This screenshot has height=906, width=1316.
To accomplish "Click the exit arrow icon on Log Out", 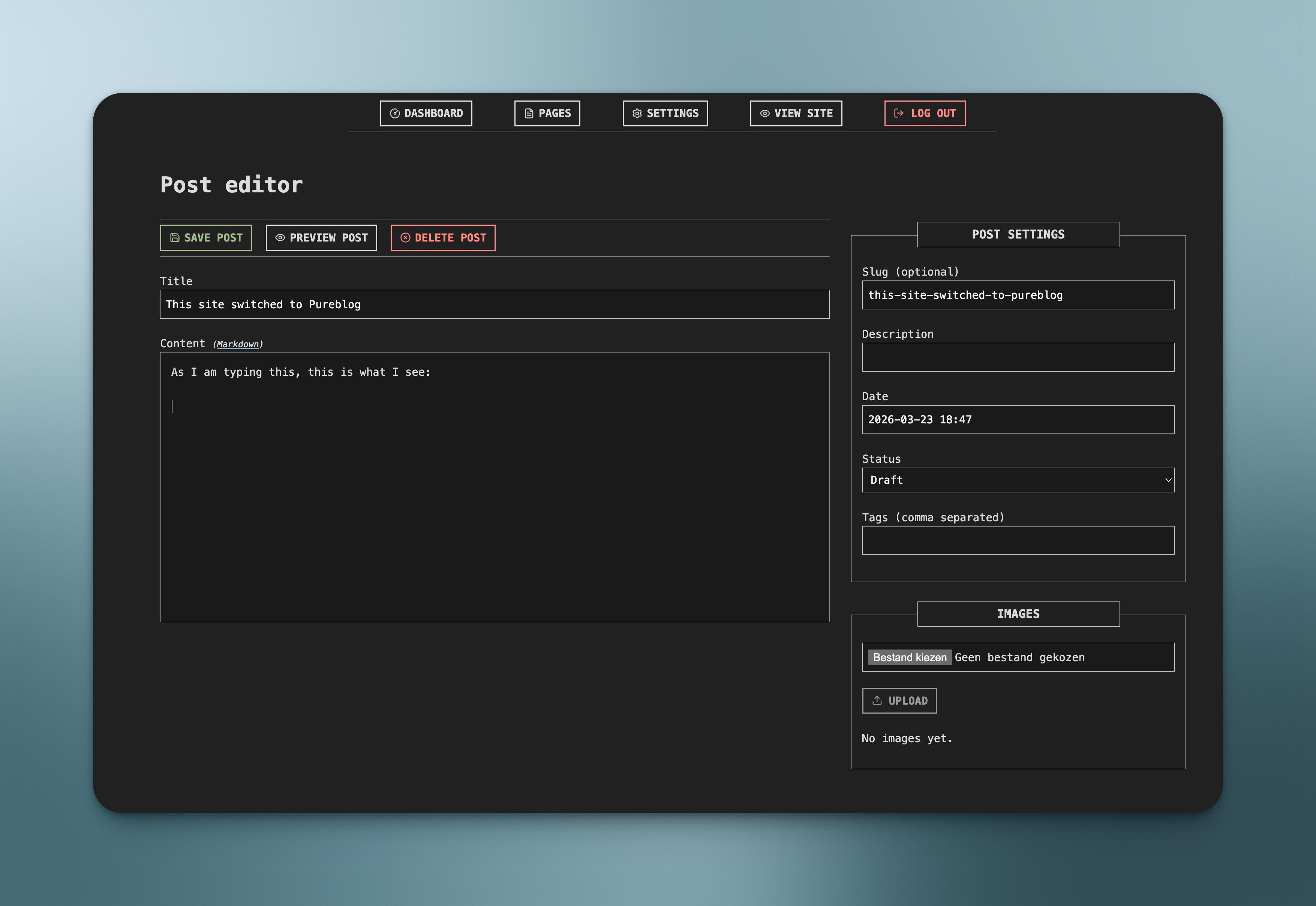I will 898,113.
